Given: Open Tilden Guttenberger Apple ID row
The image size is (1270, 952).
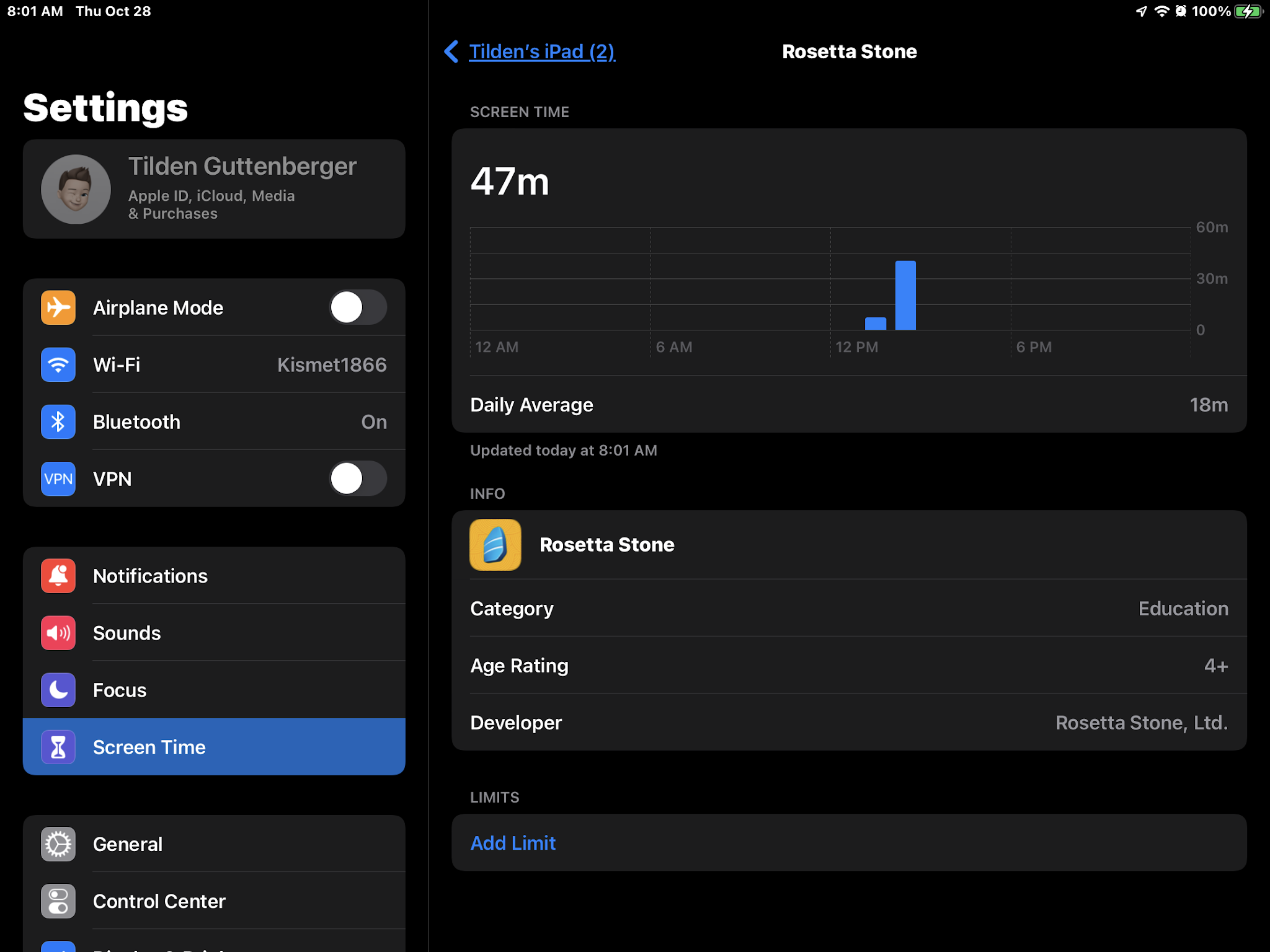Looking at the screenshot, I should [214, 189].
